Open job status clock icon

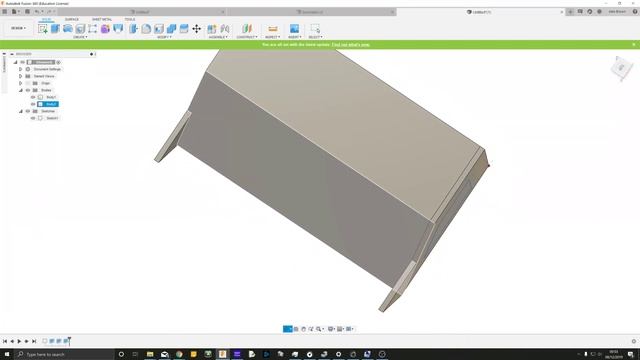point(590,12)
